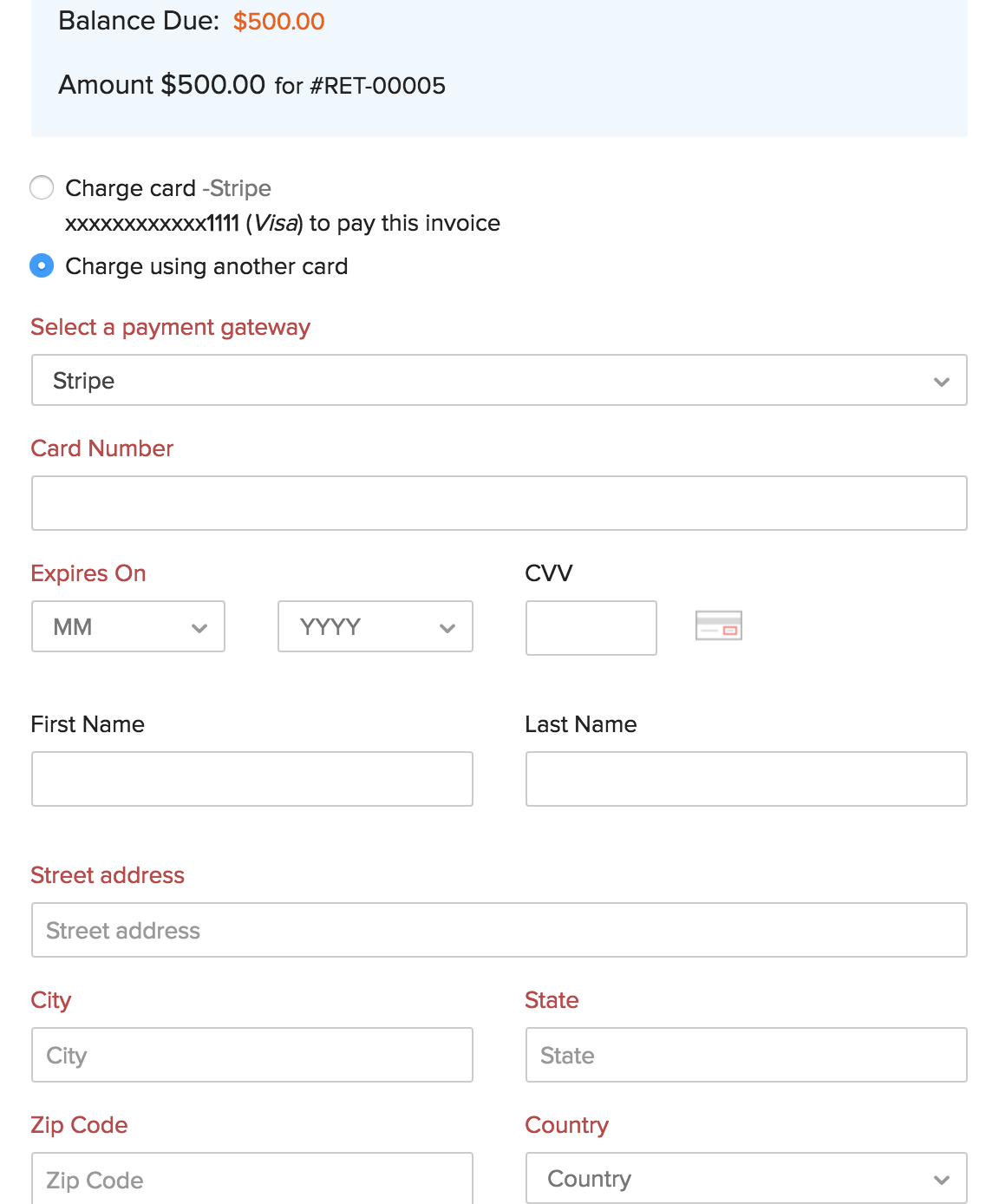999x1204 pixels.
Task: Click the City input field
Action: click(x=251, y=1055)
